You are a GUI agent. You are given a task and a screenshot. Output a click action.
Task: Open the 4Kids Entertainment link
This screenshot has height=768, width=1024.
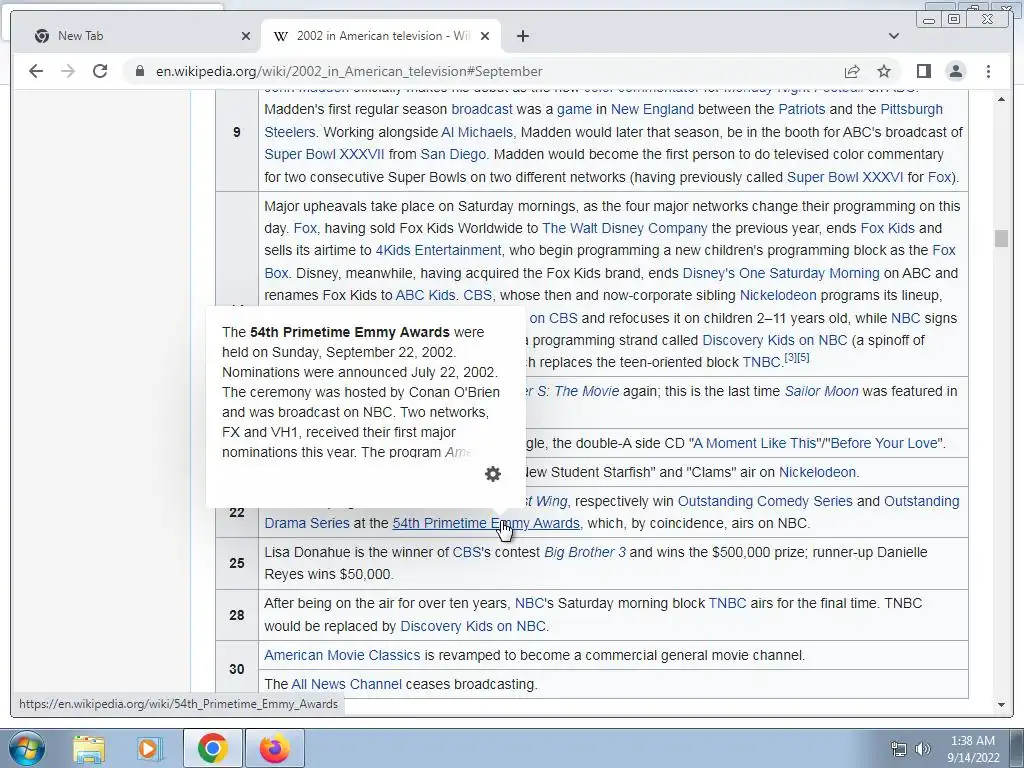click(438, 250)
